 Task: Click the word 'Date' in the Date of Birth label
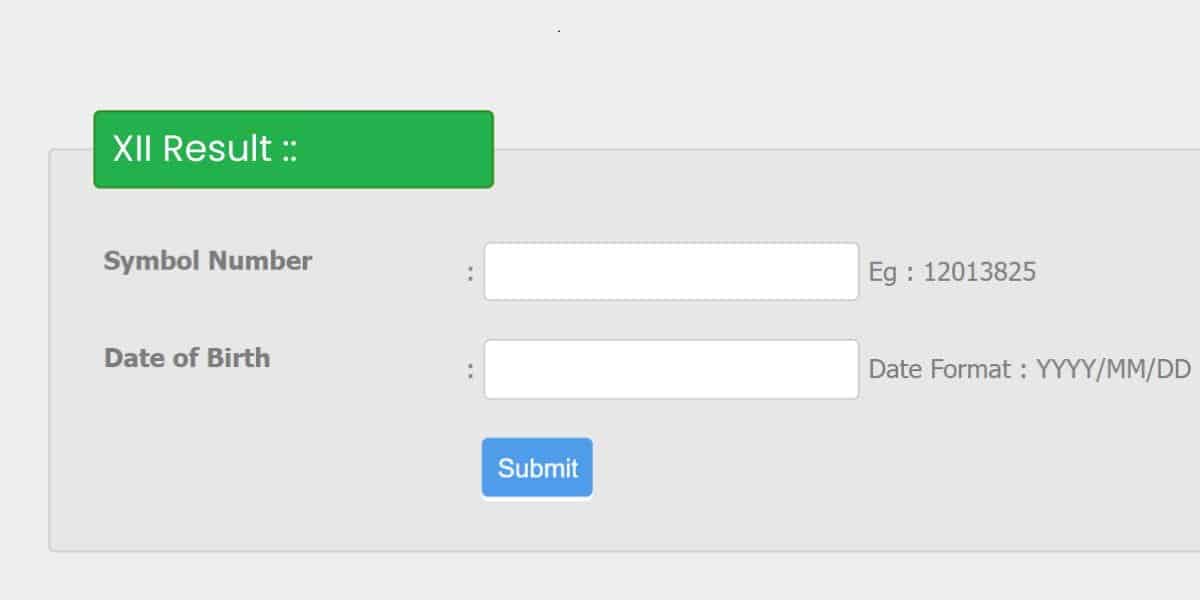click(x=129, y=358)
